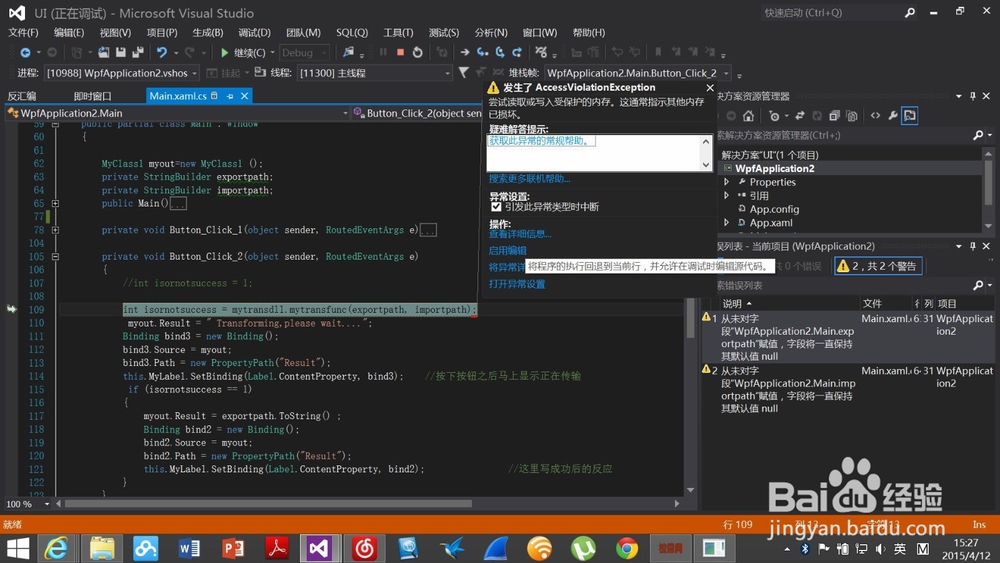Click '打开异常设置' open exception settings link
The width and height of the screenshot is (1000, 563).
pos(517,284)
